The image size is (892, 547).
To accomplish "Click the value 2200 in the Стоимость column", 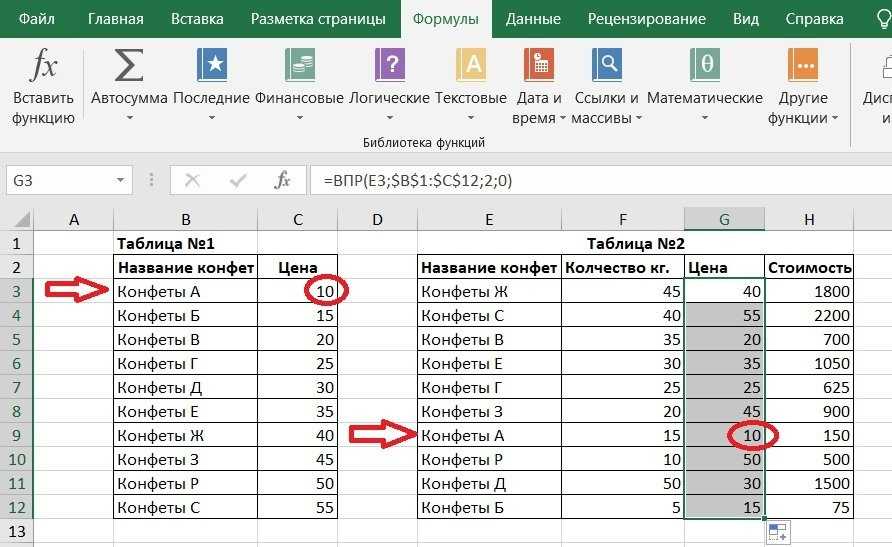I will point(809,316).
